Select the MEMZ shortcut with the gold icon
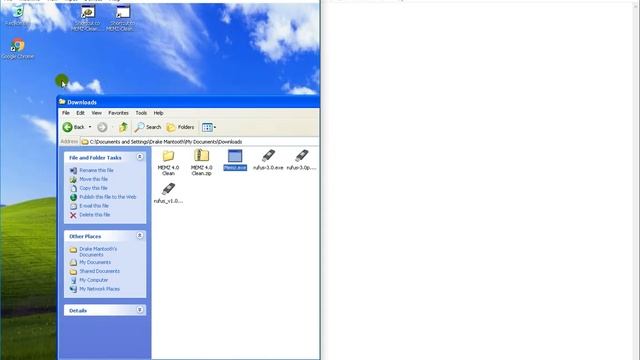This screenshot has width=640, height=360. pos(87,18)
